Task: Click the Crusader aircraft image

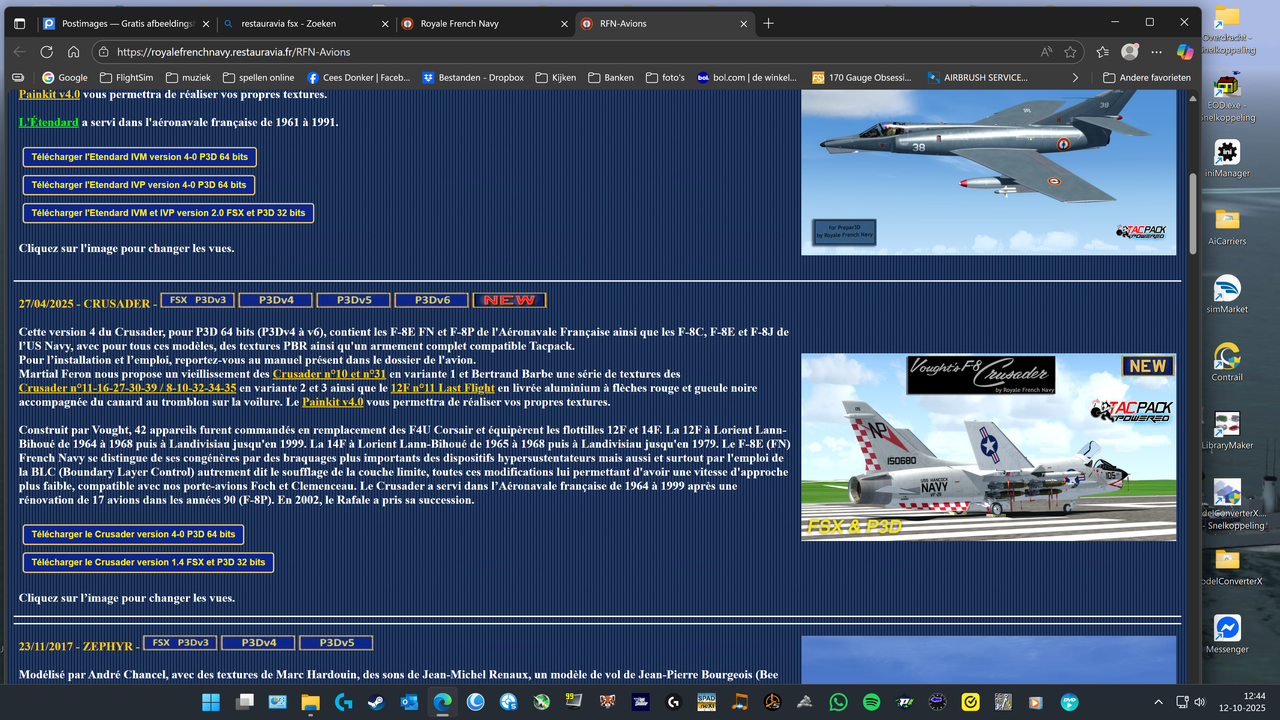Action: 988,447
